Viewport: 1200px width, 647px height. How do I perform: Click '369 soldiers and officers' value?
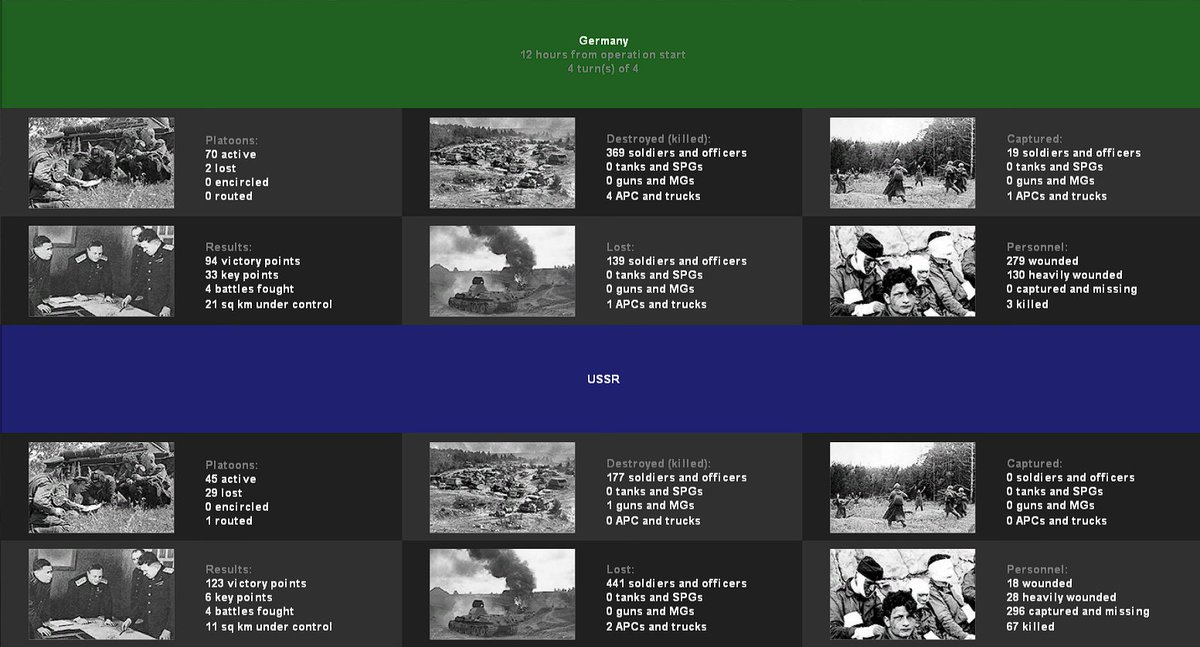click(676, 153)
